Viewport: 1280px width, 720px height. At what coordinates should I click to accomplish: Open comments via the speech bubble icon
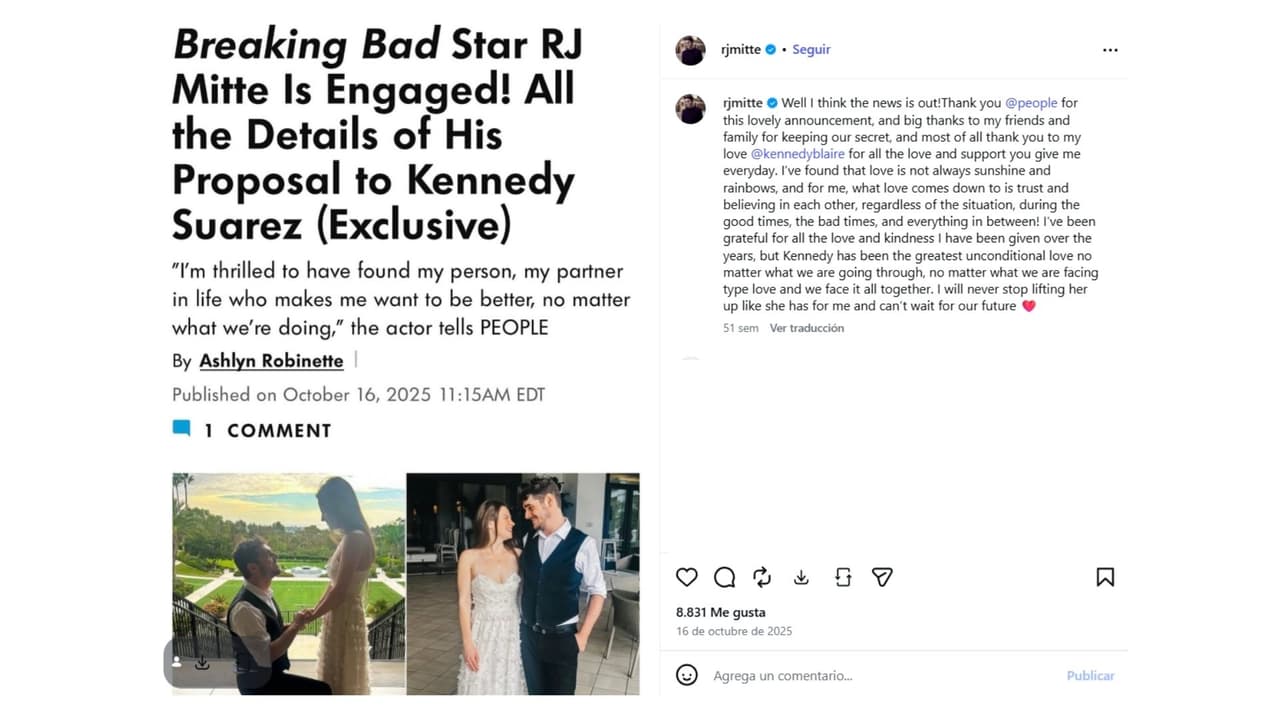pyautogui.click(x=725, y=577)
